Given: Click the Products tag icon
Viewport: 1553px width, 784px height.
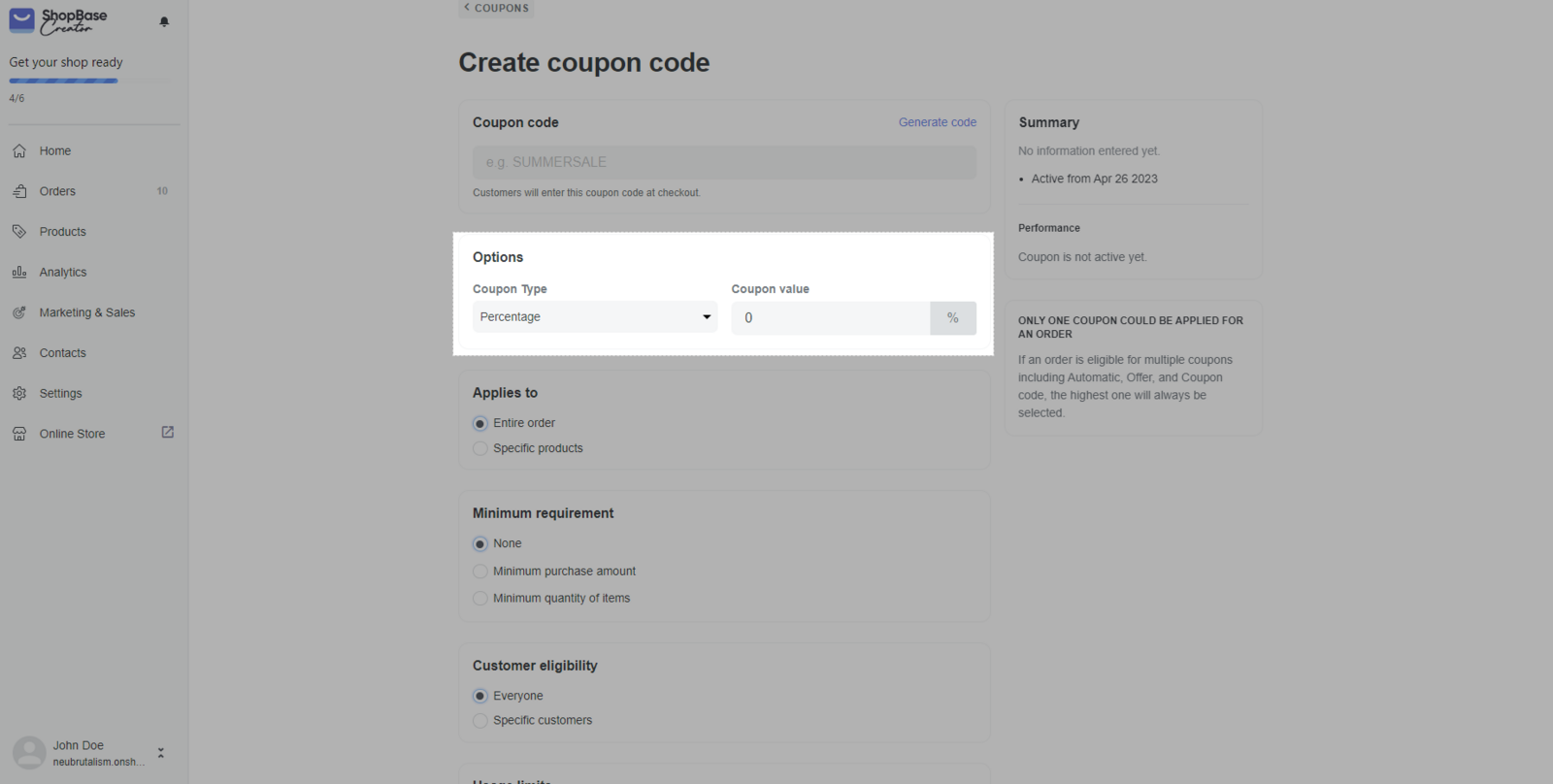Looking at the screenshot, I should 19,232.
